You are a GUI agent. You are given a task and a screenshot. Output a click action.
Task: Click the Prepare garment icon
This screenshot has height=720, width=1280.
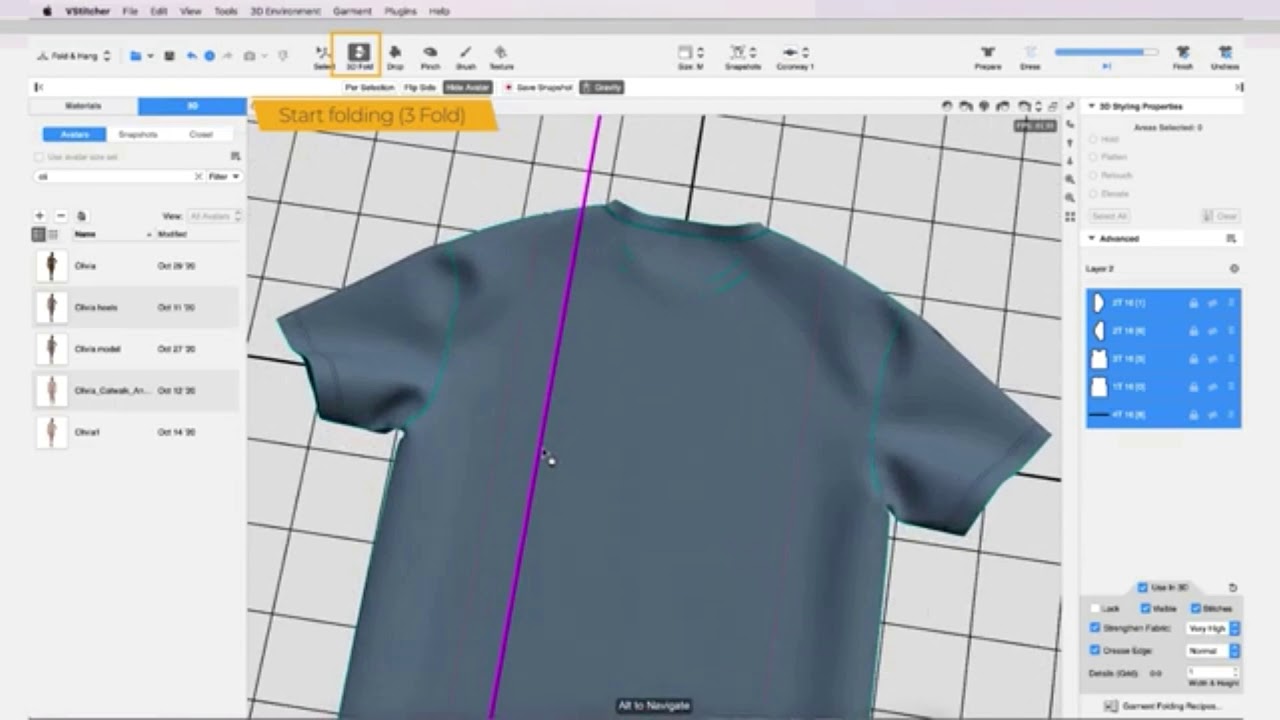(988, 56)
